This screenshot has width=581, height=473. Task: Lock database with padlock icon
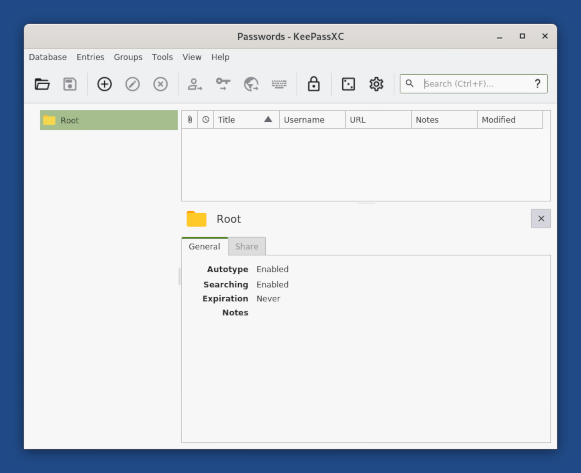tap(313, 84)
